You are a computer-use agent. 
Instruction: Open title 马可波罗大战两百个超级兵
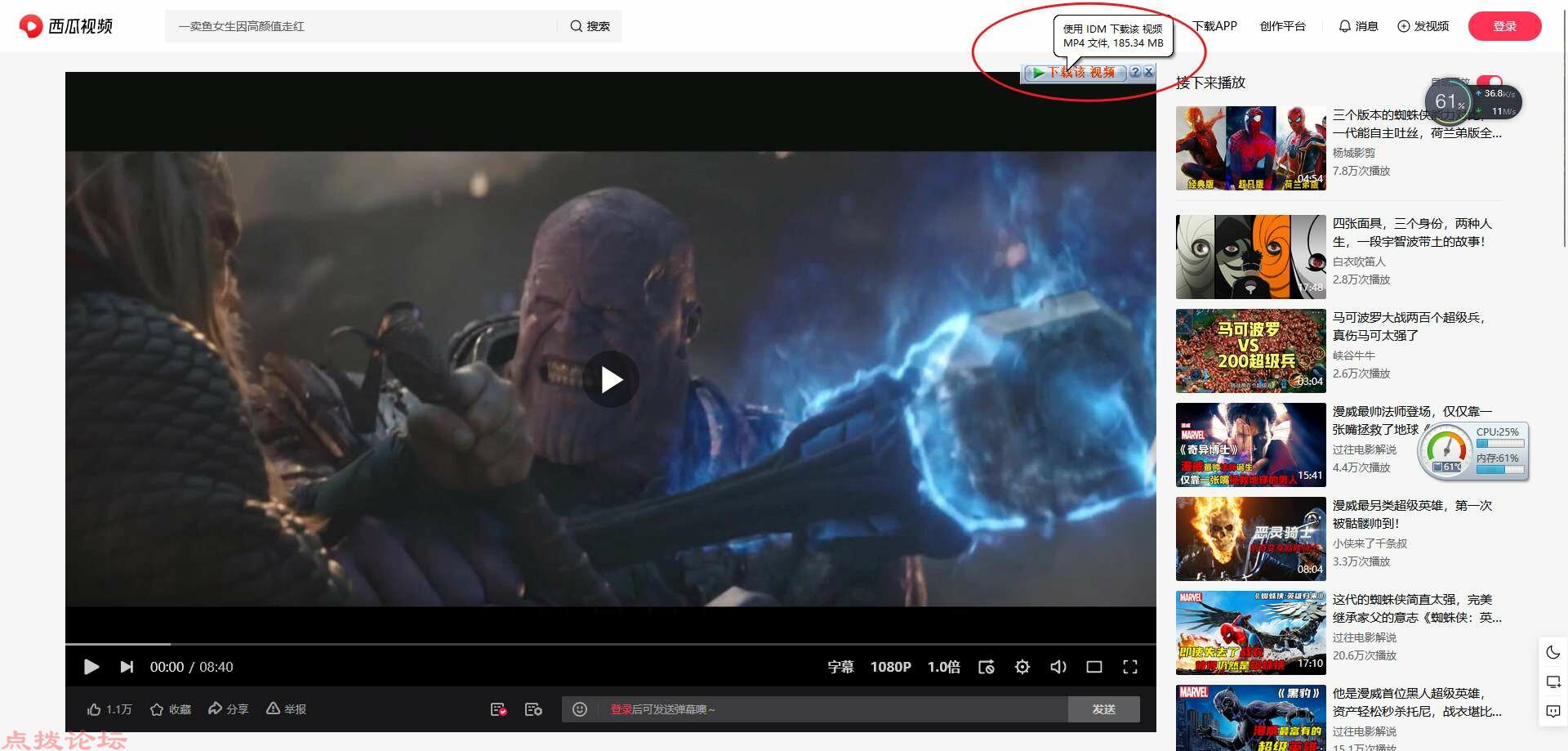coord(1409,326)
